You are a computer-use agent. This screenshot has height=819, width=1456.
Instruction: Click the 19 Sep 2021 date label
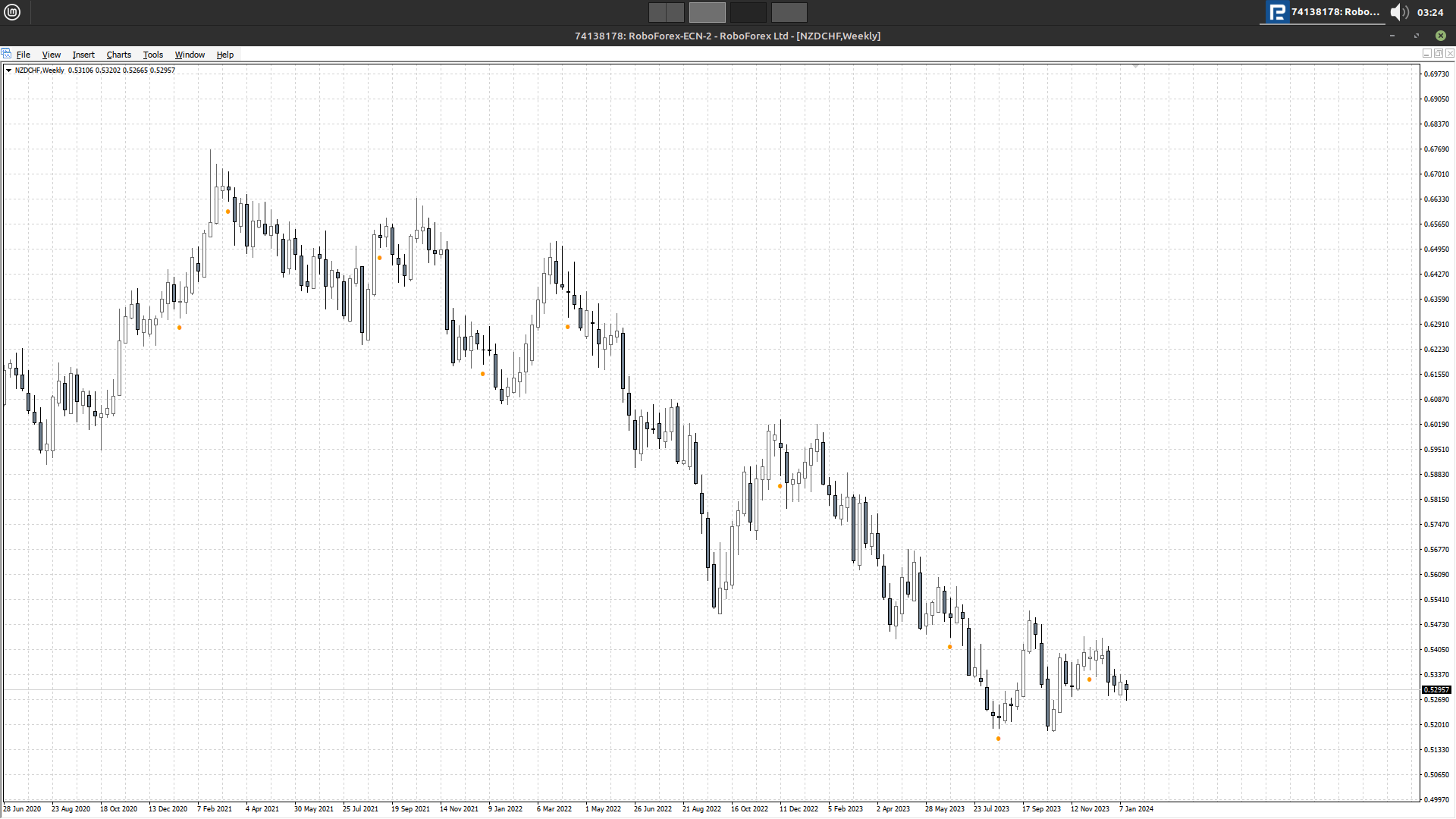[x=410, y=809]
